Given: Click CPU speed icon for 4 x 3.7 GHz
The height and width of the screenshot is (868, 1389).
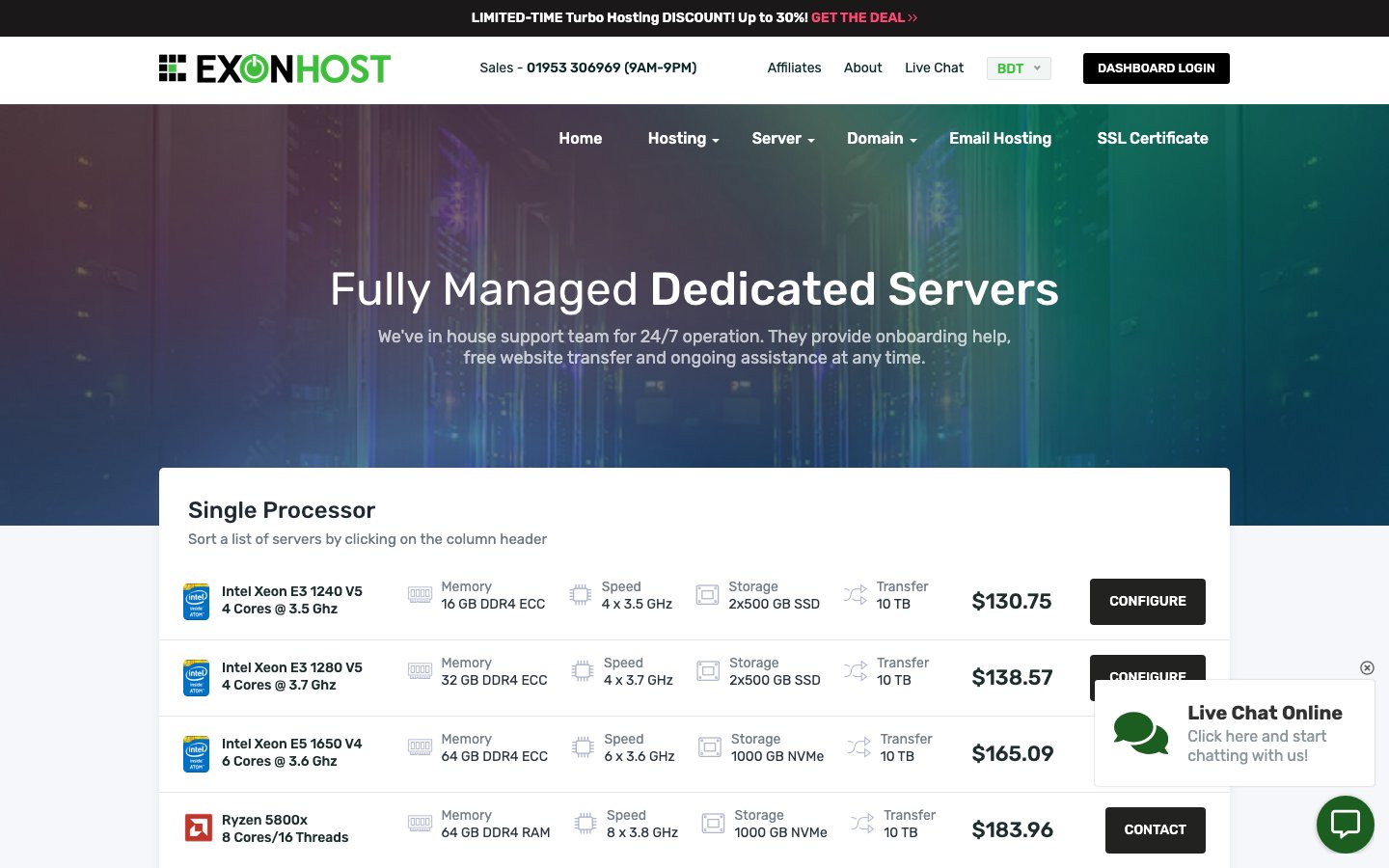Looking at the screenshot, I should tap(583, 671).
